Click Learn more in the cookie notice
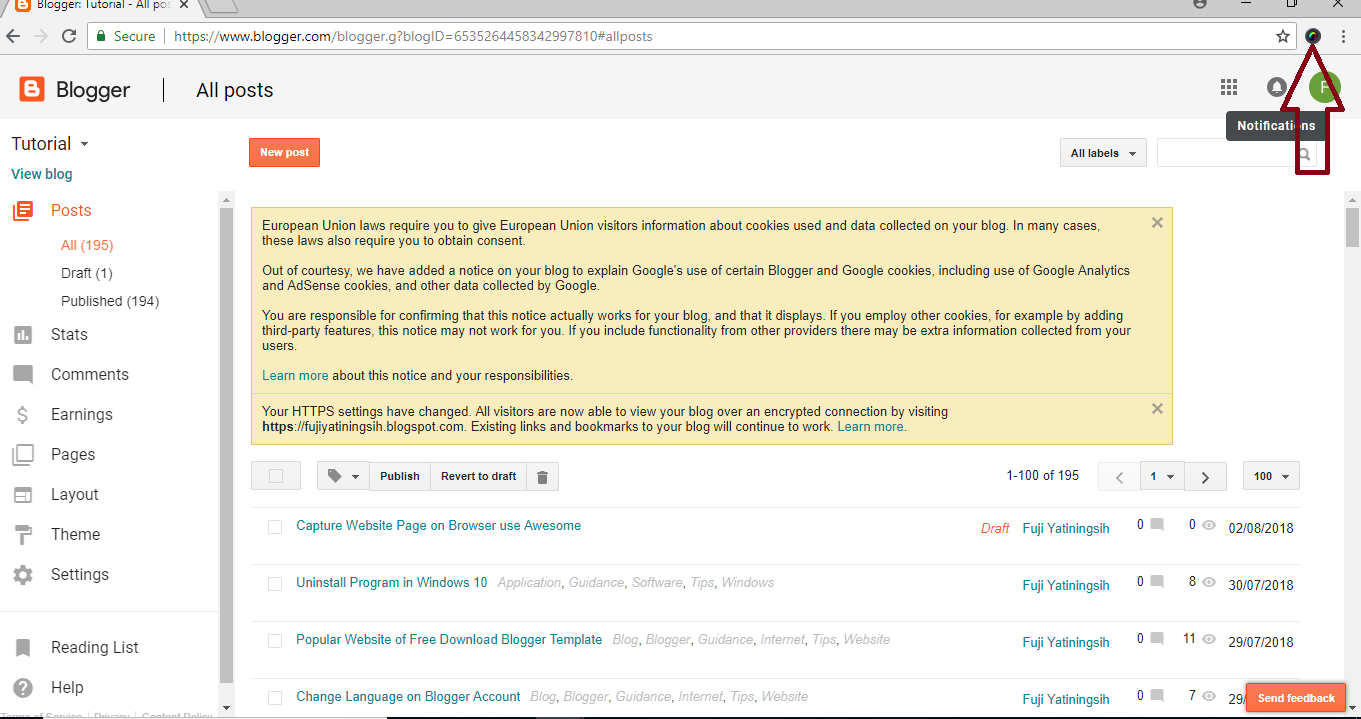The image size is (1361, 719). click(x=295, y=376)
